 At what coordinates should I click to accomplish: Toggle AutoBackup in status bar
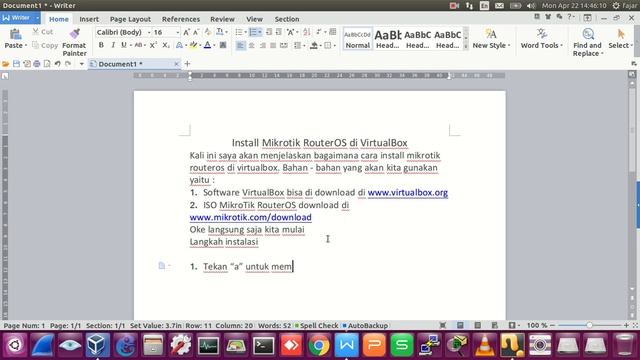(365, 326)
